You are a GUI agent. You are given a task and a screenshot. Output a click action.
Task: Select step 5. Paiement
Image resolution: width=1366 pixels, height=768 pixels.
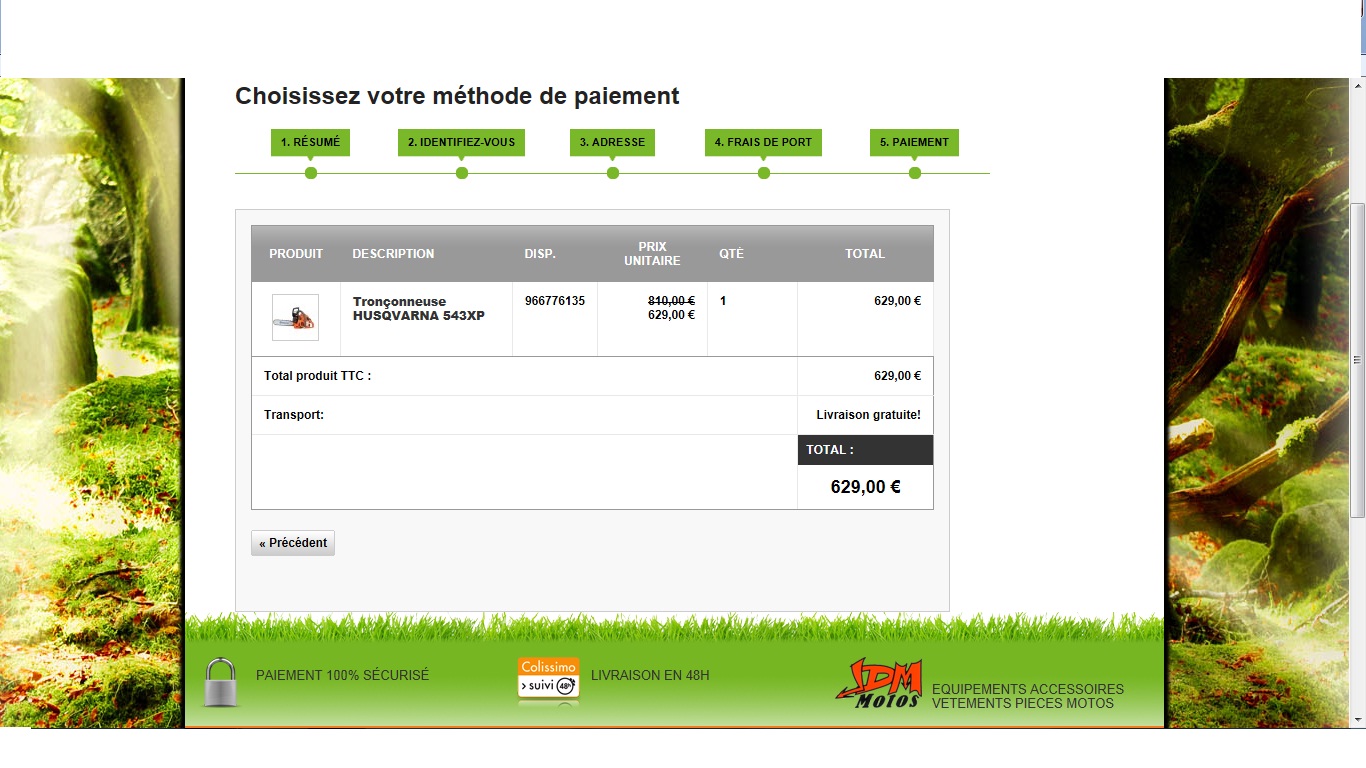click(914, 142)
